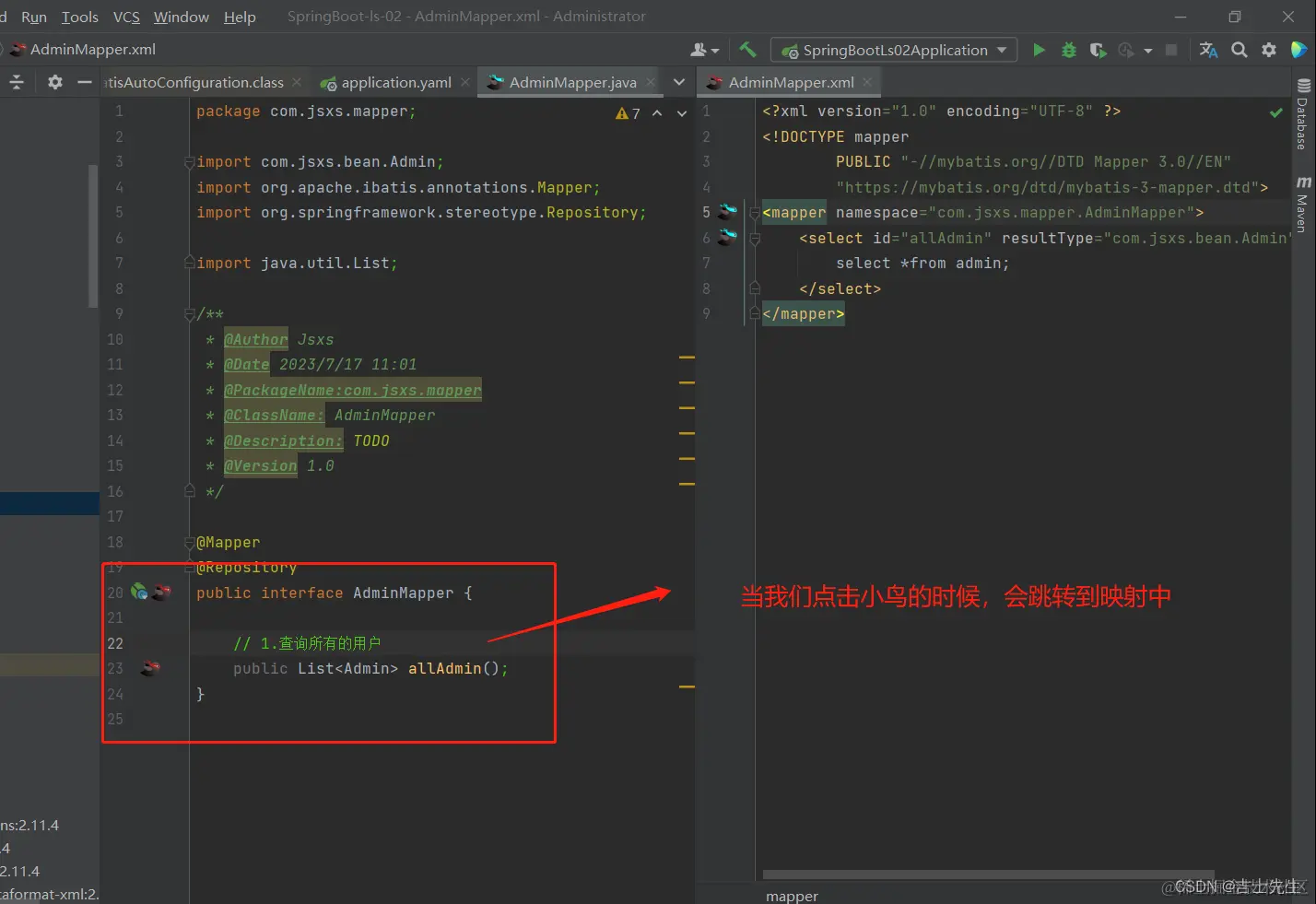
Task: Click the namespace value com.jsxs.mapper.AdminMapper
Action: click(1061, 213)
